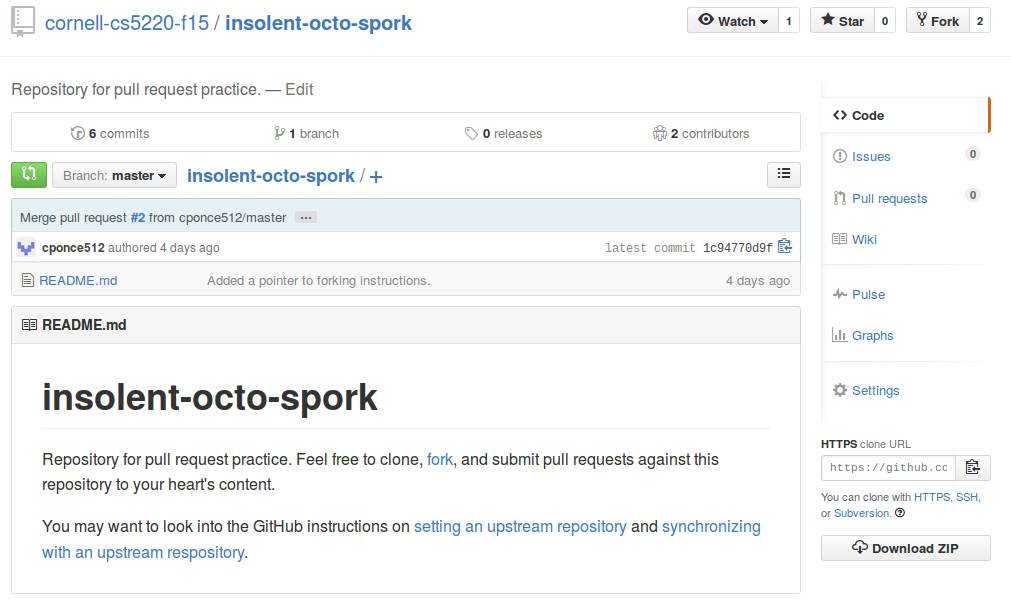This screenshot has height=600, width=1011.
Task: Copy the HTTPS clone URL to clipboard
Action: point(973,467)
